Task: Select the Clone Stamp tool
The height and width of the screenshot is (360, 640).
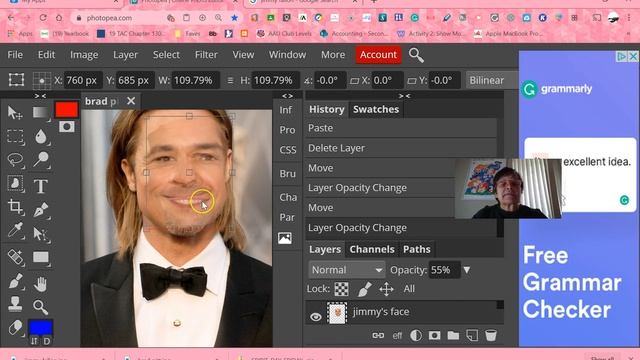Action: click(16, 304)
